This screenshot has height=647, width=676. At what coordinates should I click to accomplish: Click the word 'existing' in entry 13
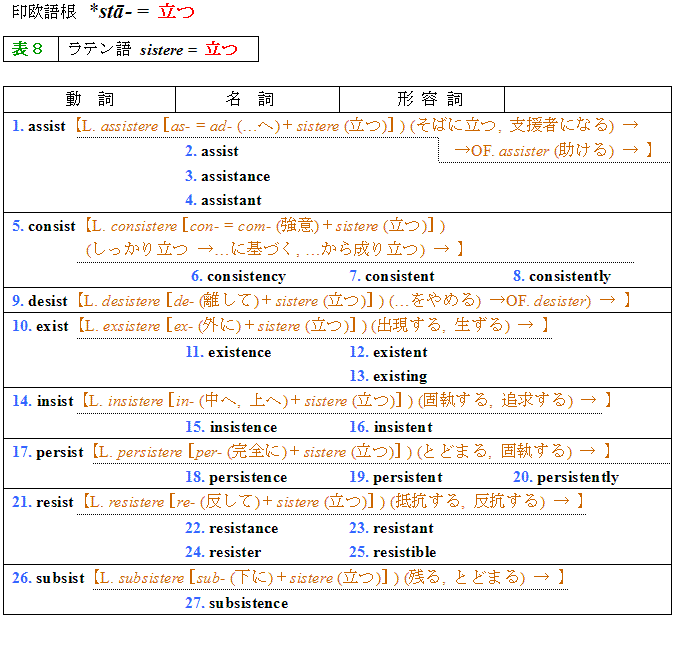pyautogui.click(x=399, y=376)
